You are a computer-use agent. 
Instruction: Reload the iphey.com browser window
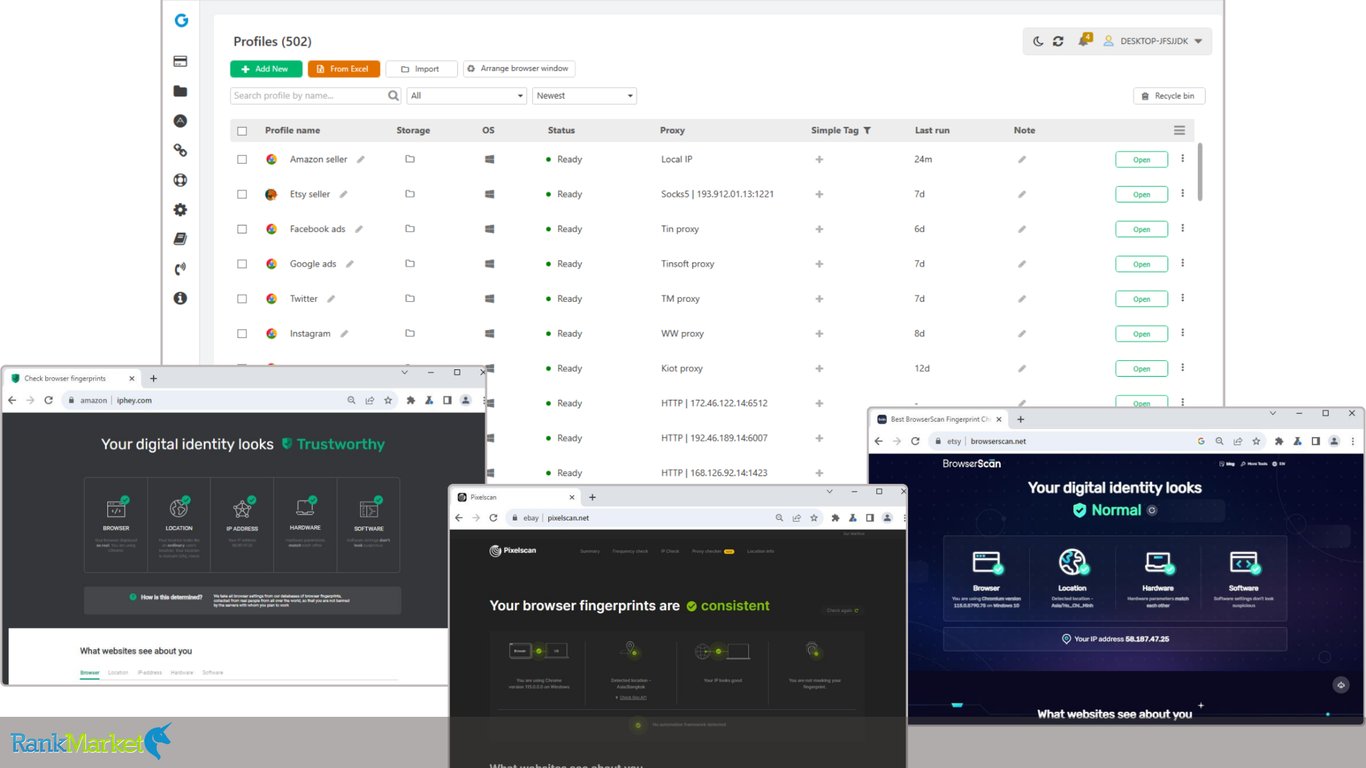48,400
